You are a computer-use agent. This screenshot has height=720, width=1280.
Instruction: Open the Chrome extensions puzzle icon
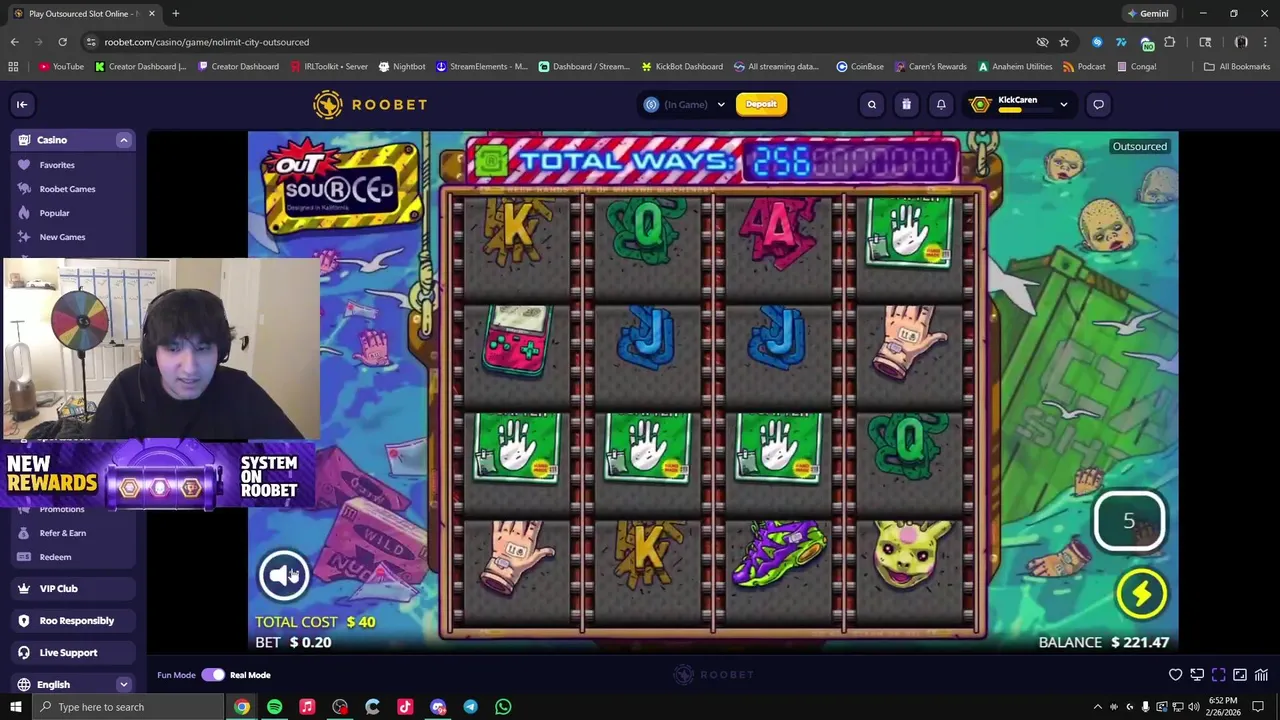click(x=1170, y=42)
